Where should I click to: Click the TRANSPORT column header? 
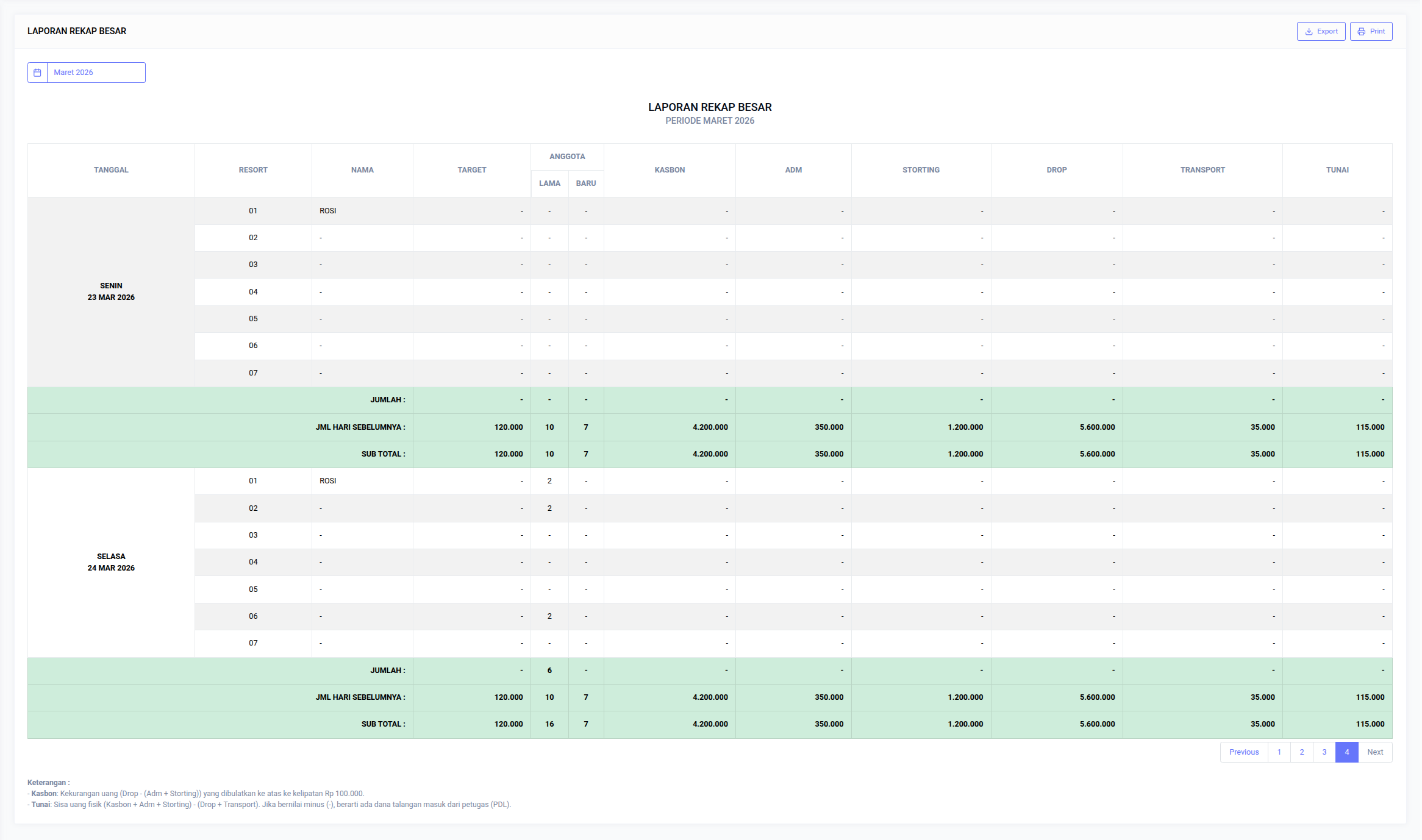point(1202,170)
